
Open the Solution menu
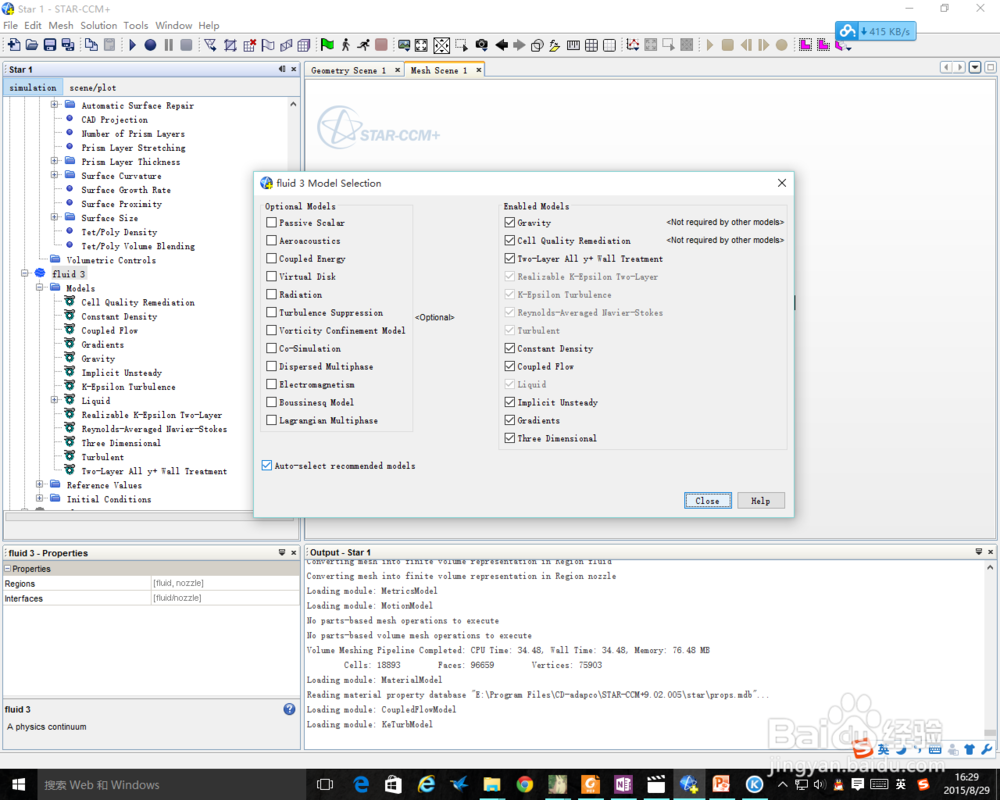(98, 26)
